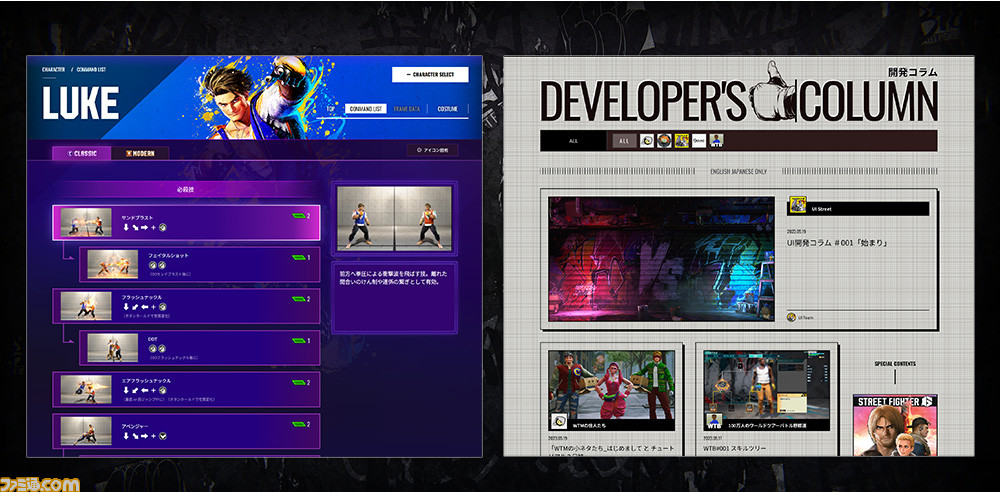Viewport: 1000px width, 492px height.
Task: Open the UI開発コラム #001 article headline
Action: pyautogui.click(x=839, y=243)
